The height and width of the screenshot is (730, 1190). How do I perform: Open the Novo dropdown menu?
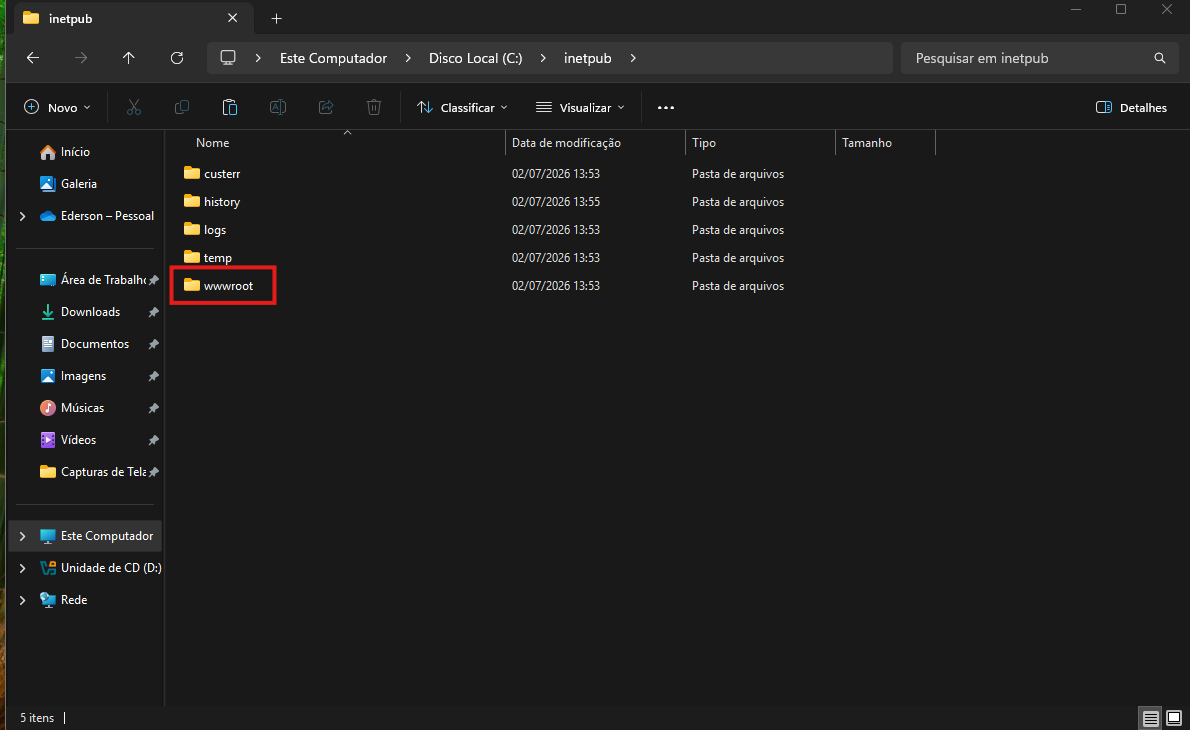click(58, 108)
